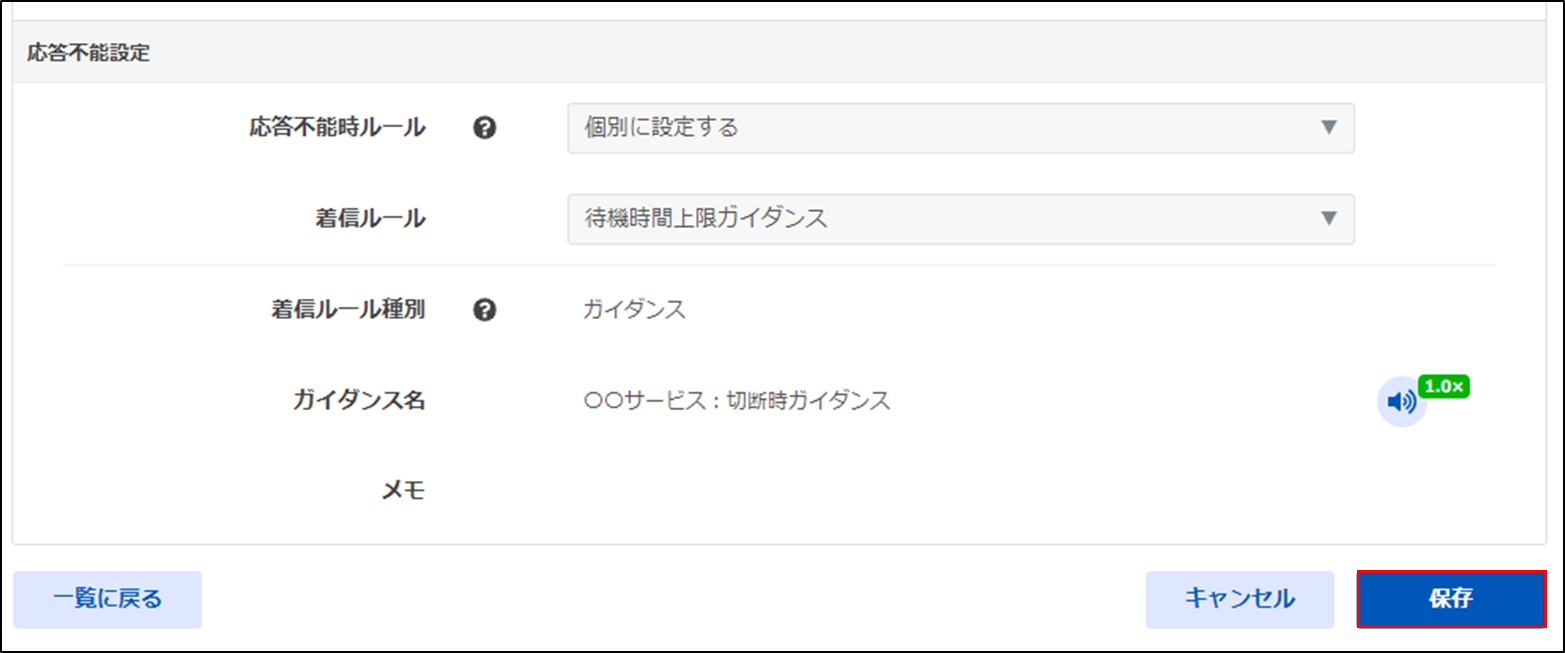Click the divider line below the 着信ルール dropdown
1565x653 pixels.
click(780, 265)
